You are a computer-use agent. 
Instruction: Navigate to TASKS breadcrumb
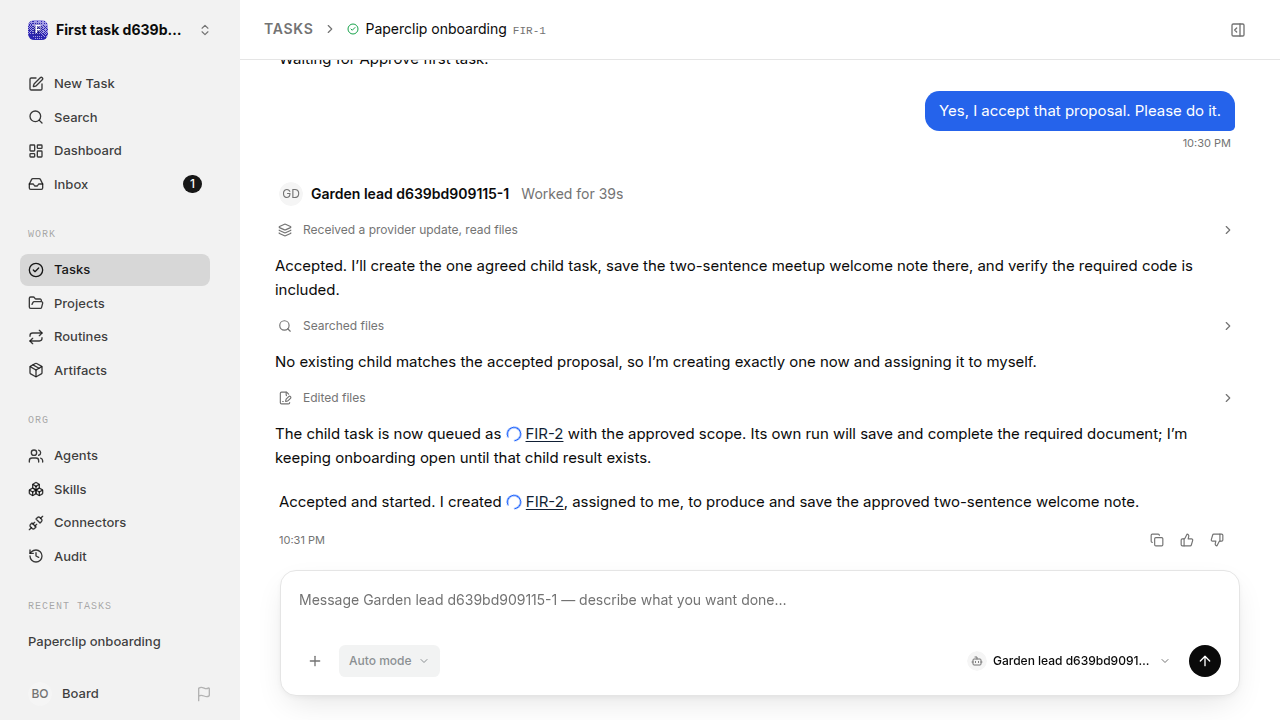[288, 29]
